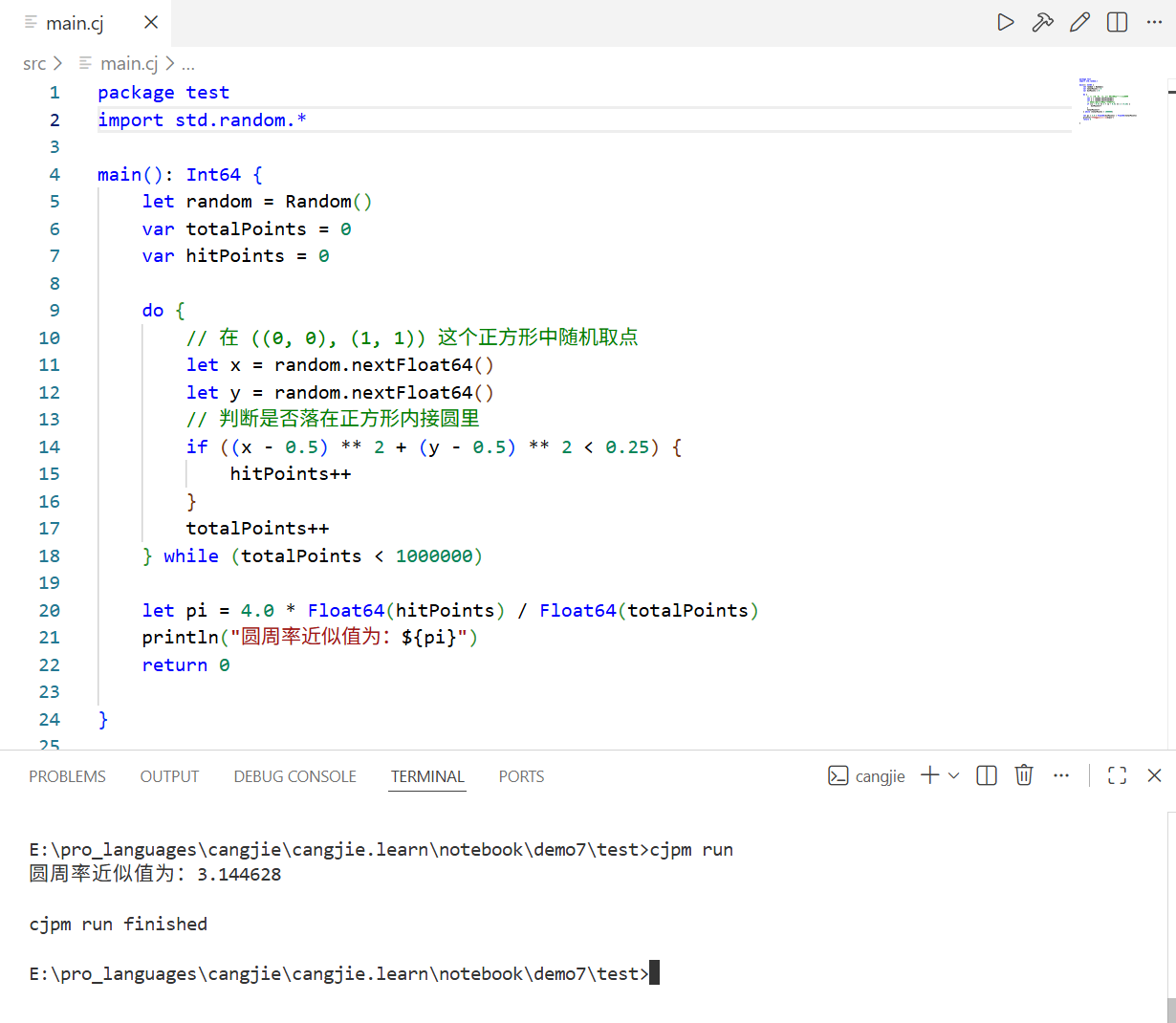Click the println statement on line 21
1176x1023 pixels.
click(x=310, y=637)
